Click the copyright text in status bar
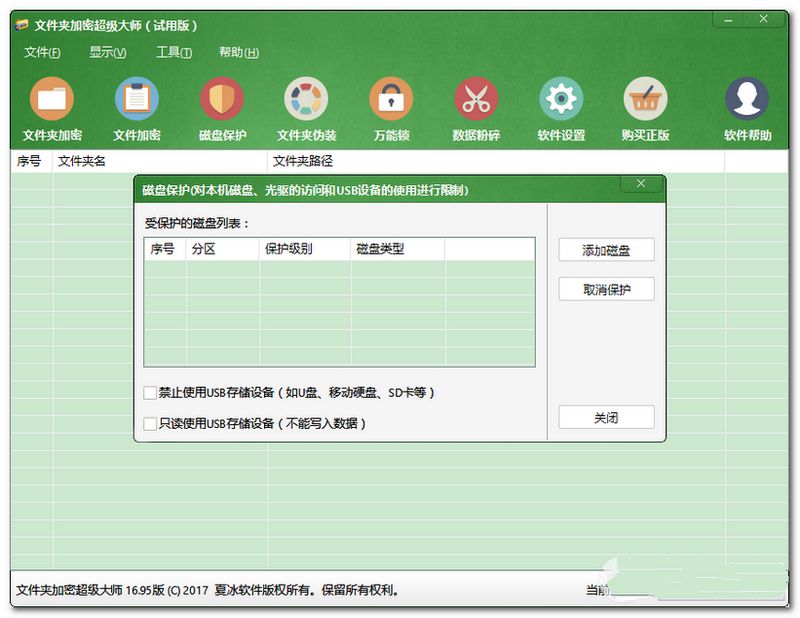Image resolution: width=800 pixels, height=618 pixels. (207, 590)
